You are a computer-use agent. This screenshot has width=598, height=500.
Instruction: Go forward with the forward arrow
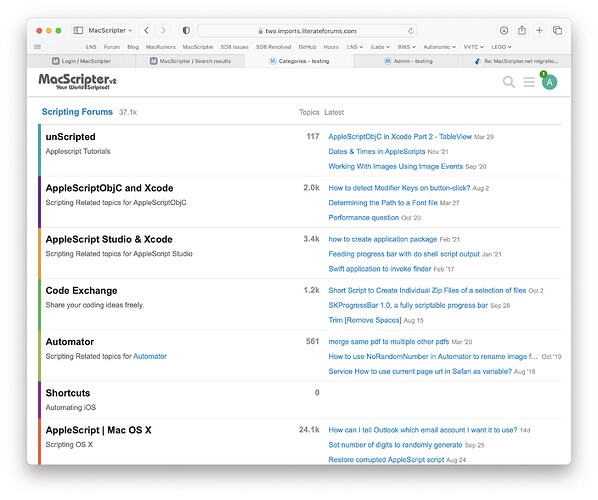coord(163,31)
